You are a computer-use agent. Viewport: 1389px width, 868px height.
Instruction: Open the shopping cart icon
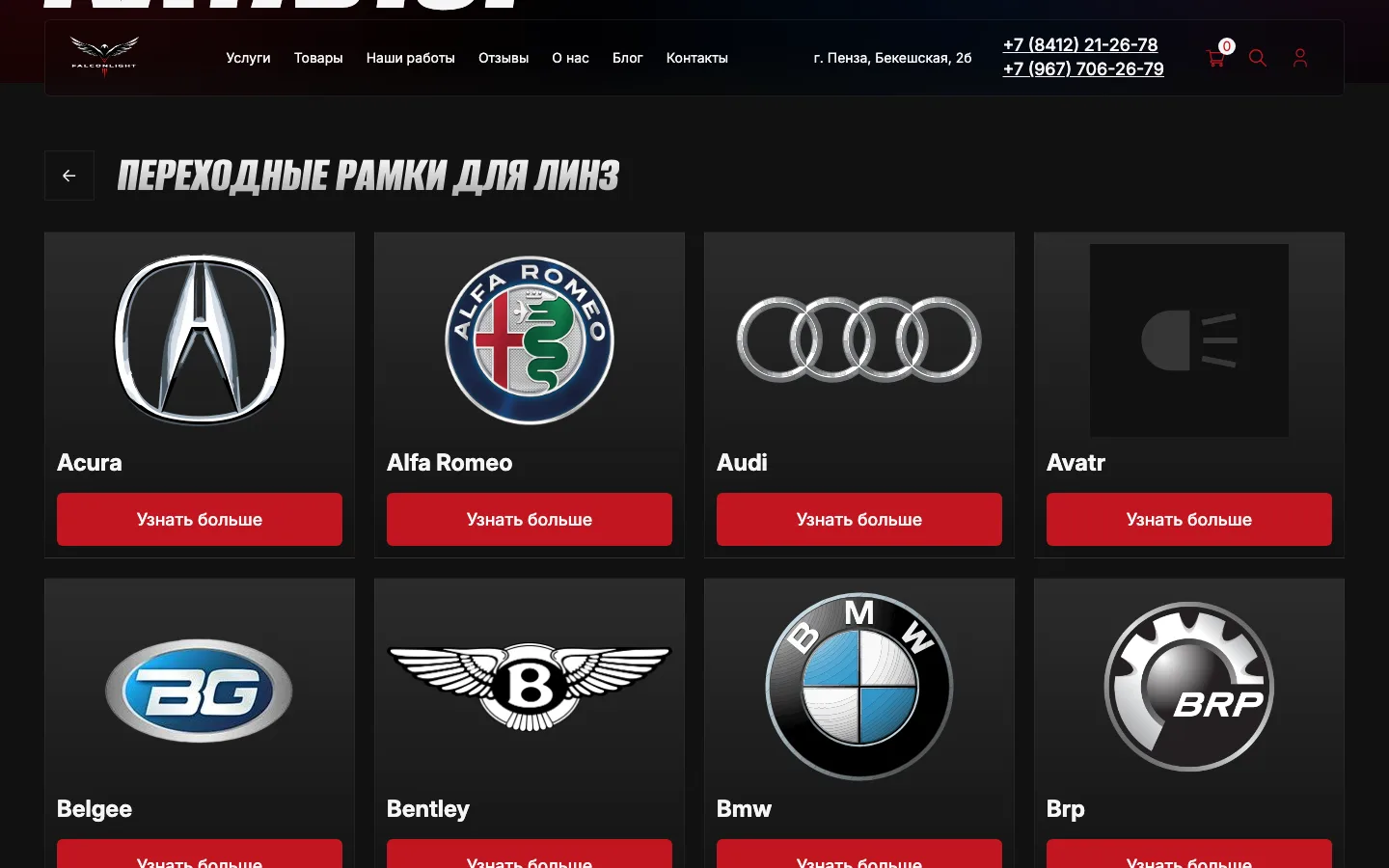(1215, 58)
